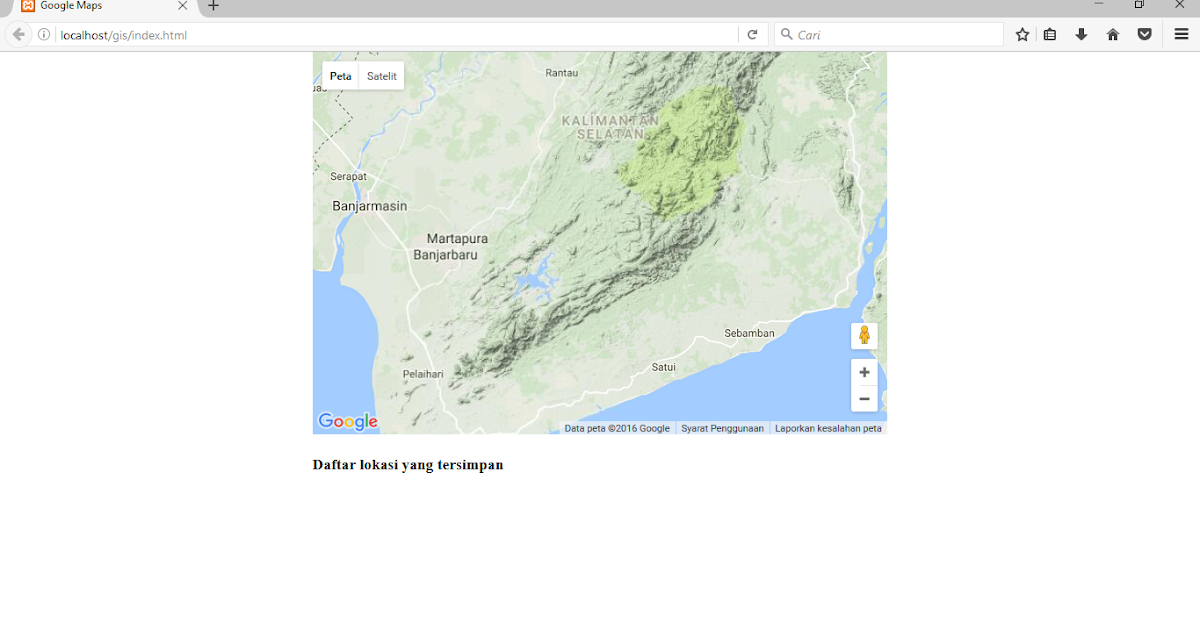The height and width of the screenshot is (630, 1200).
Task: Open the Pocket save icon in toolbar
Action: pos(1144,33)
